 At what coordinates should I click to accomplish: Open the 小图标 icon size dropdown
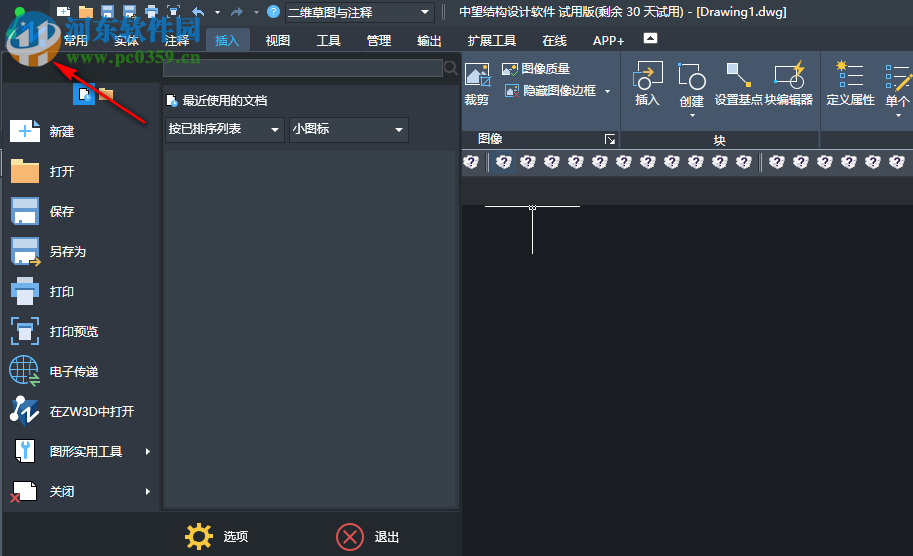[x=349, y=129]
